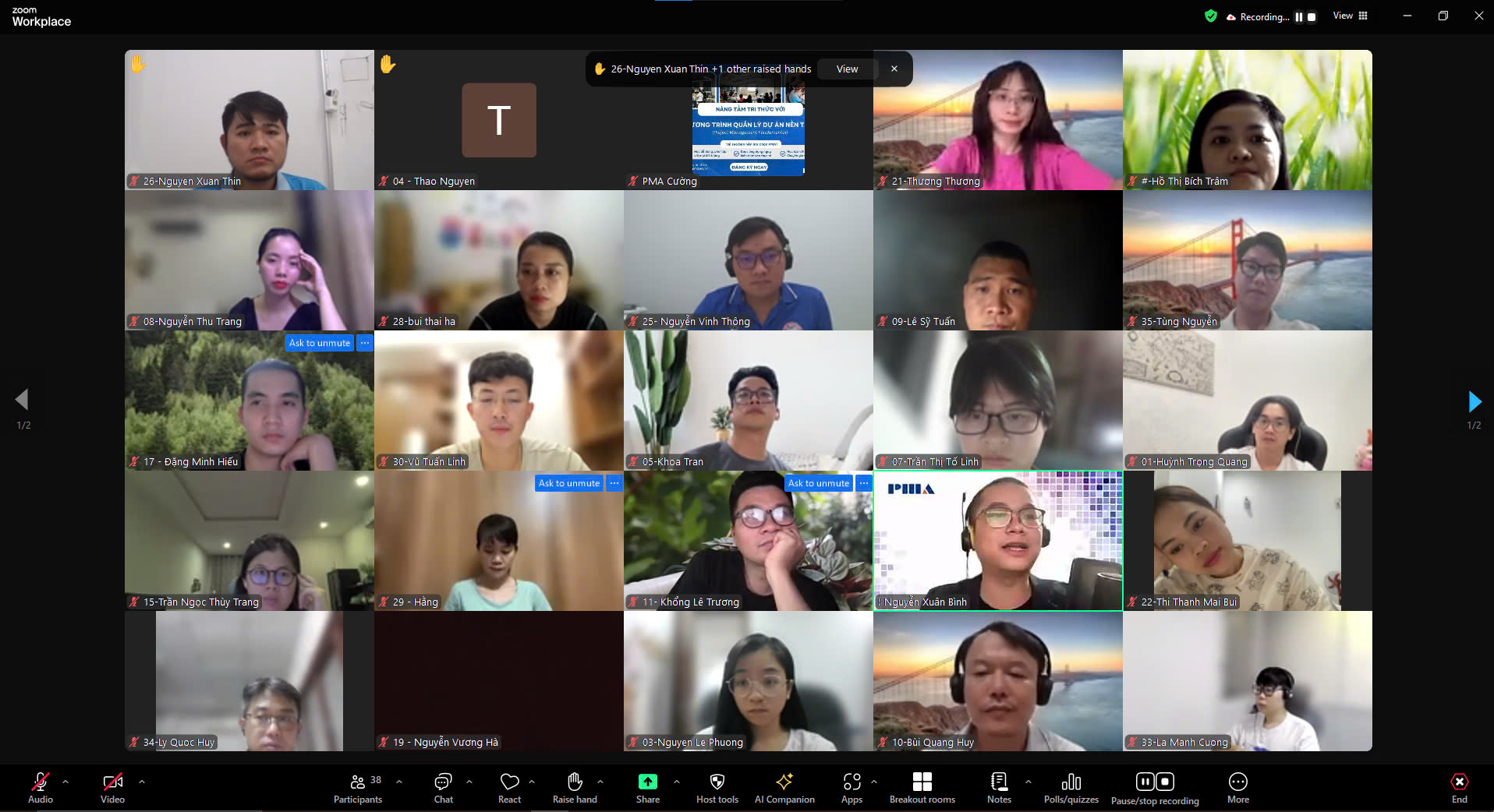Viewport: 1494px width, 812px height.
Task: Click muted mic icon on 35-Tùng Nguyễn
Action: (1132, 321)
